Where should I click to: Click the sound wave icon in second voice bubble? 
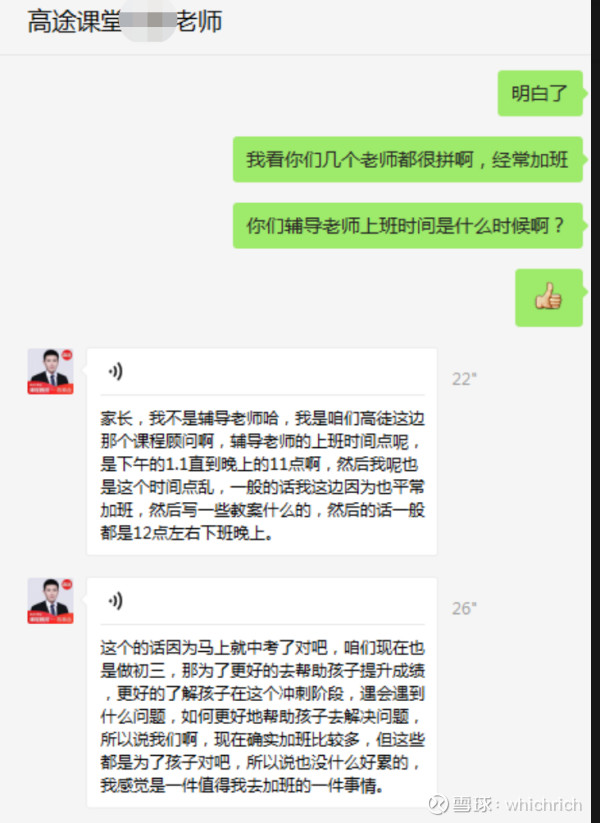(x=115, y=601)
